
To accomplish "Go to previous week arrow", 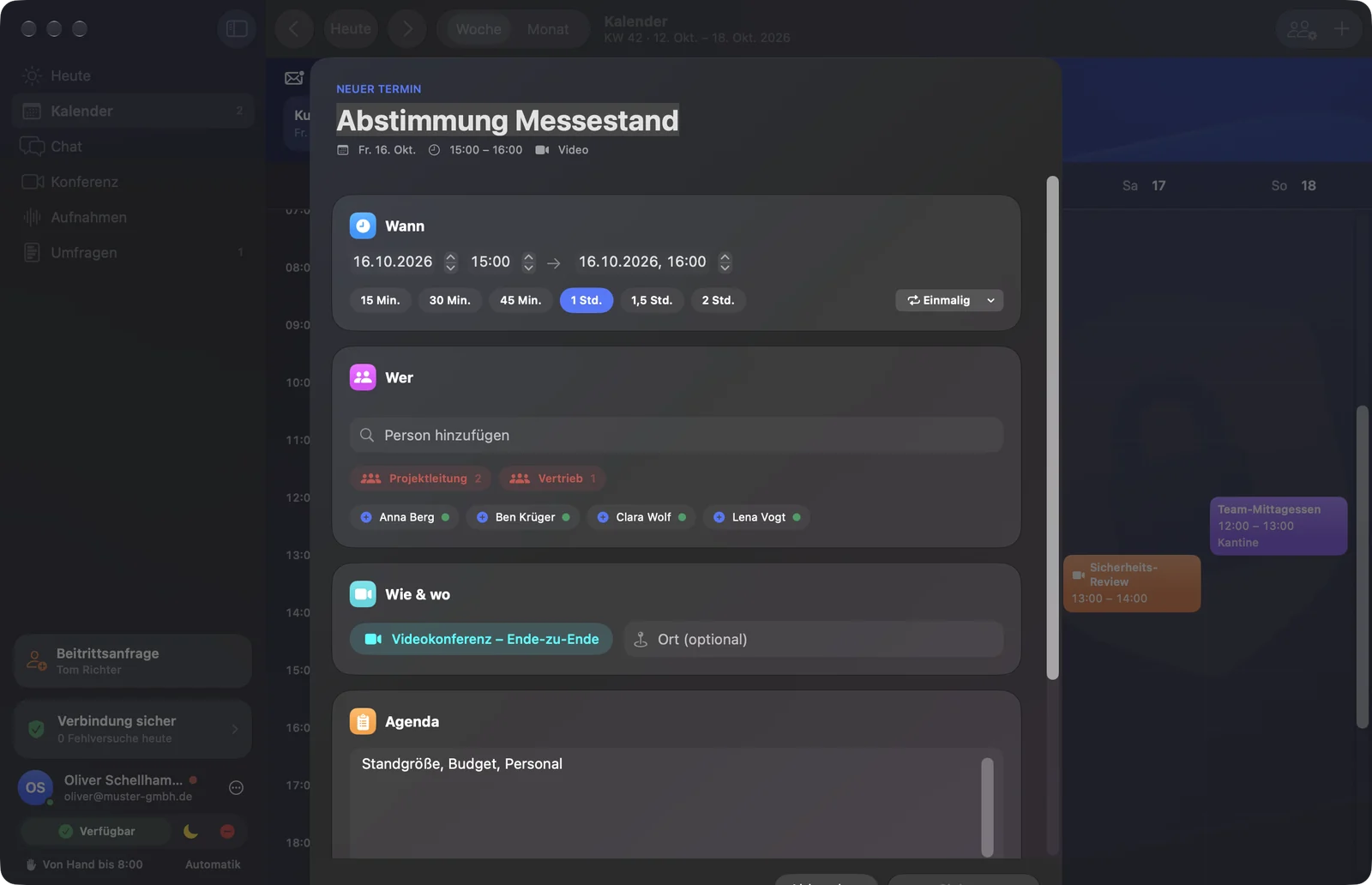I will 294,29.
